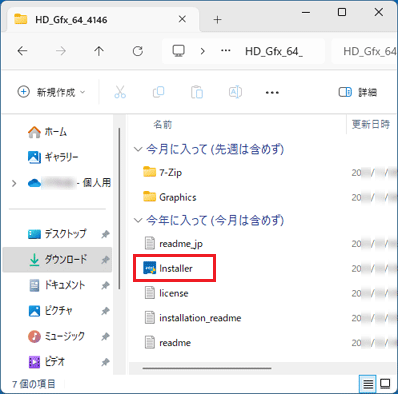The height and width of the screenshot is (394, 398).
Task: Collapse the 今月に入って group
Action: coord(138,149)
